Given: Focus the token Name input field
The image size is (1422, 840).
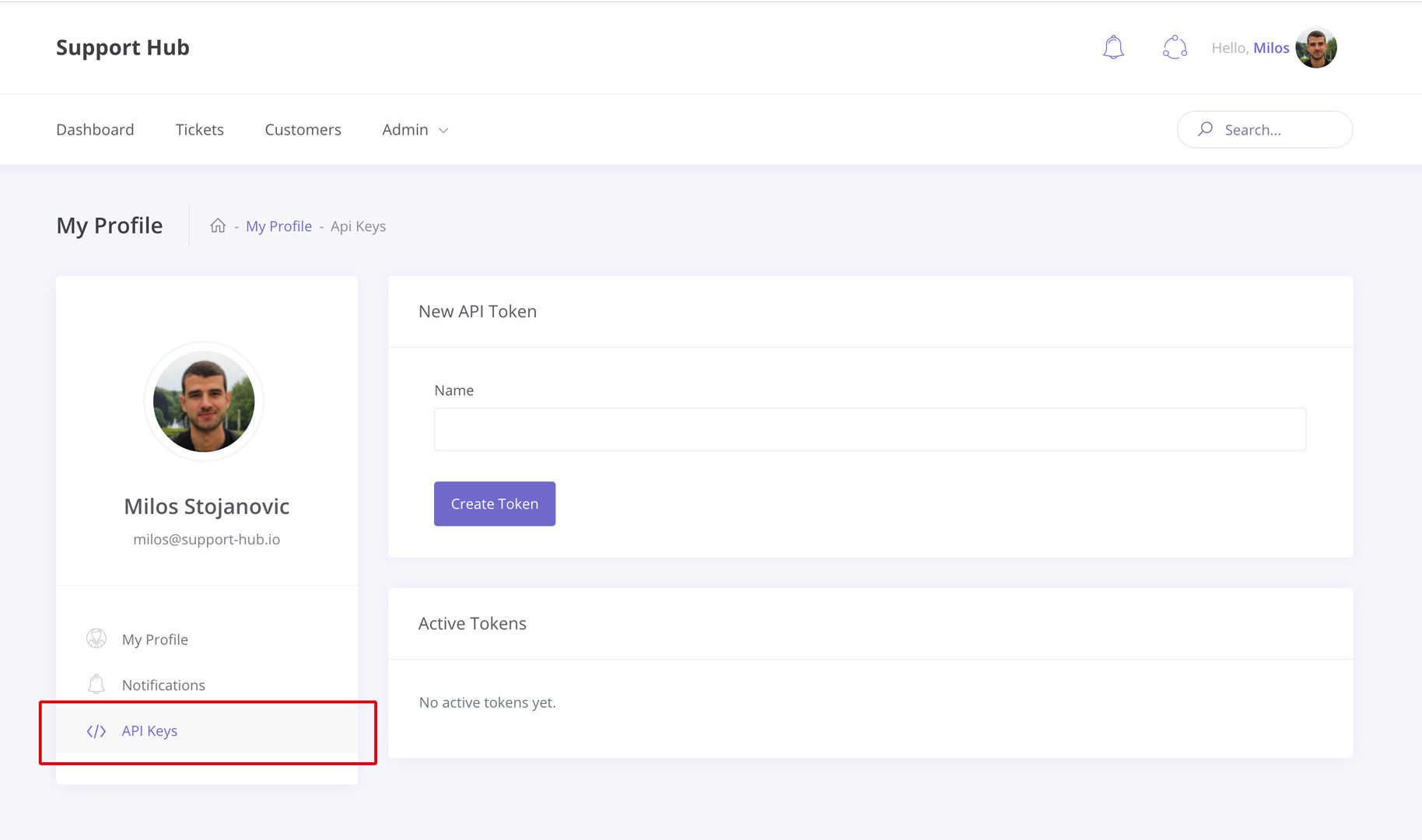Looking at the screenshot, I should tap(870, 429).
